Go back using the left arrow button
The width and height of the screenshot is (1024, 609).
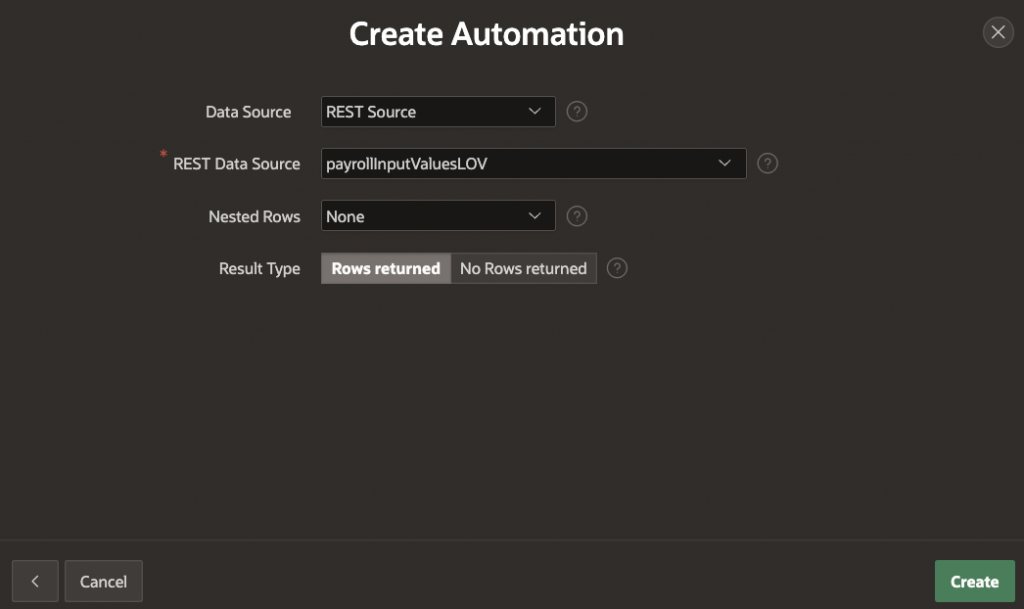(x=35, y=581)
